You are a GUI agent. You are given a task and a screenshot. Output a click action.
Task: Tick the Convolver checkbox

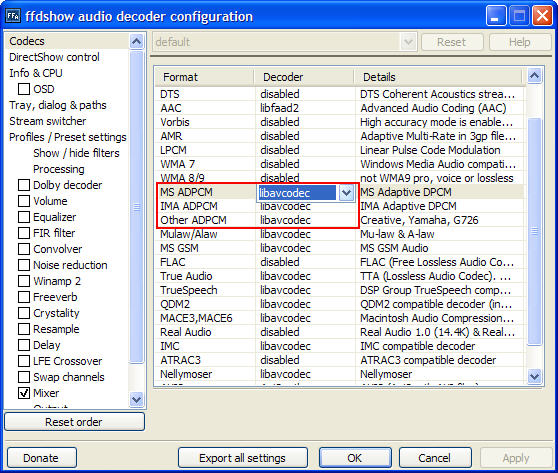(x=24, y=249)
